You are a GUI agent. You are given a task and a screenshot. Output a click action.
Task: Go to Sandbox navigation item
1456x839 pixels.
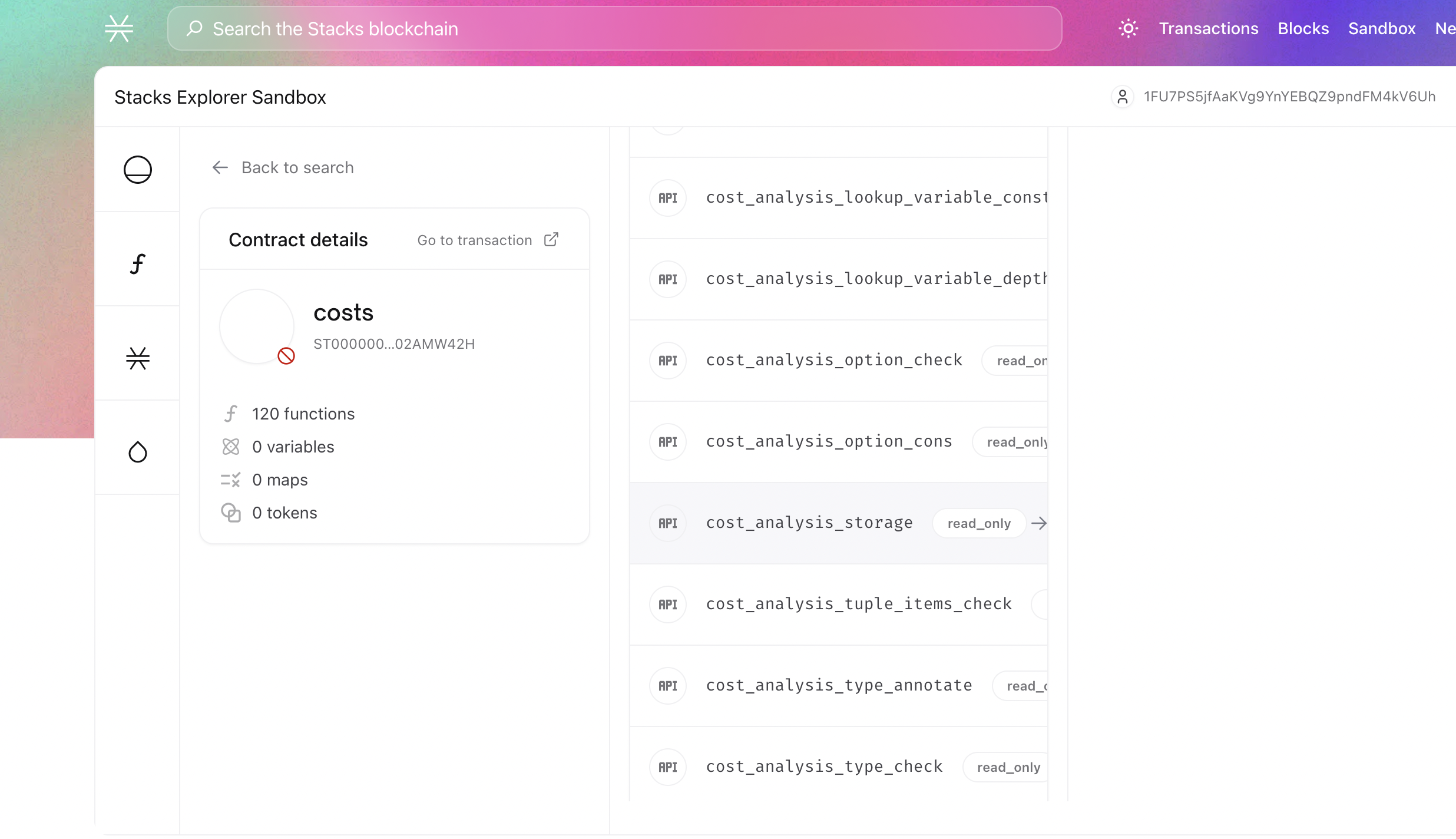[x=1382, y=28]
